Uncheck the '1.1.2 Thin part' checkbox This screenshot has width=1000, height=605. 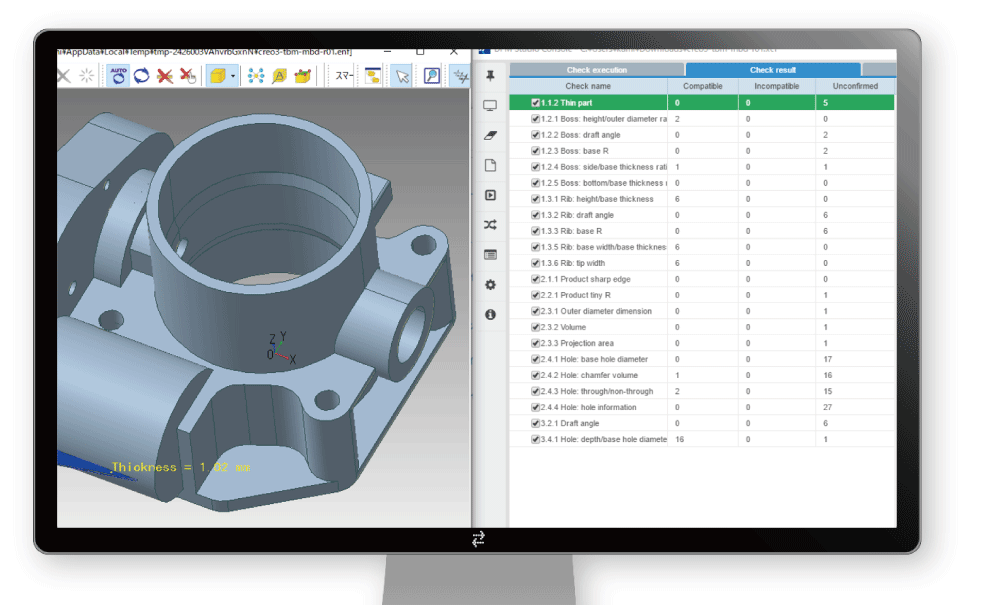click(536, 103)
